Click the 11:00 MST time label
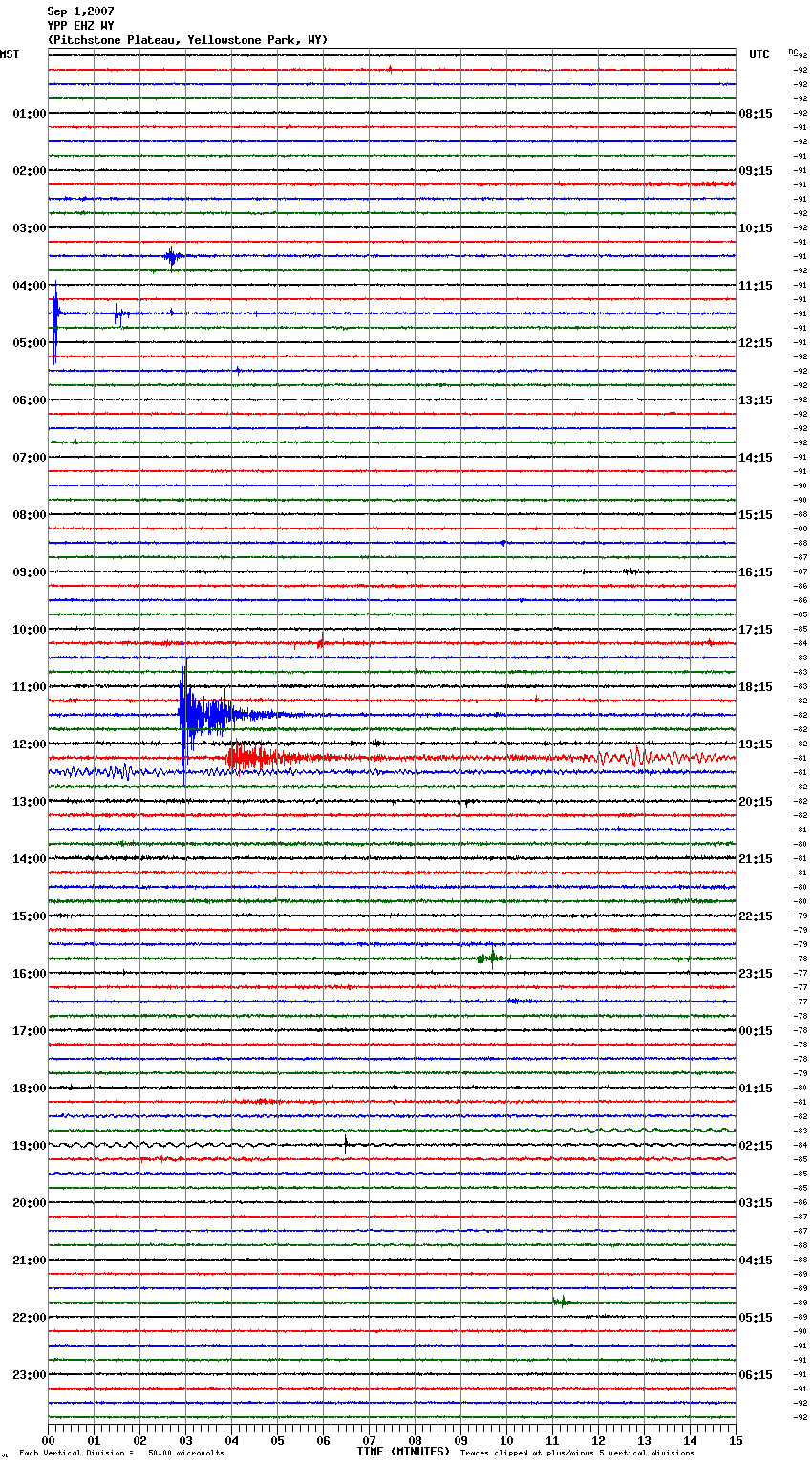 (x=30, y=687)
